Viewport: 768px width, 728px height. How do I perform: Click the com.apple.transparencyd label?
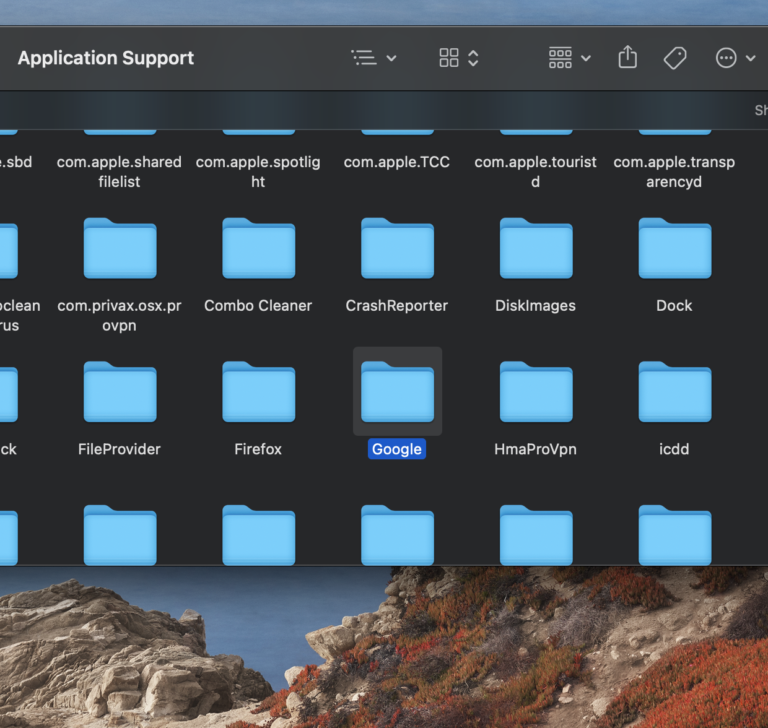(674, 171)
